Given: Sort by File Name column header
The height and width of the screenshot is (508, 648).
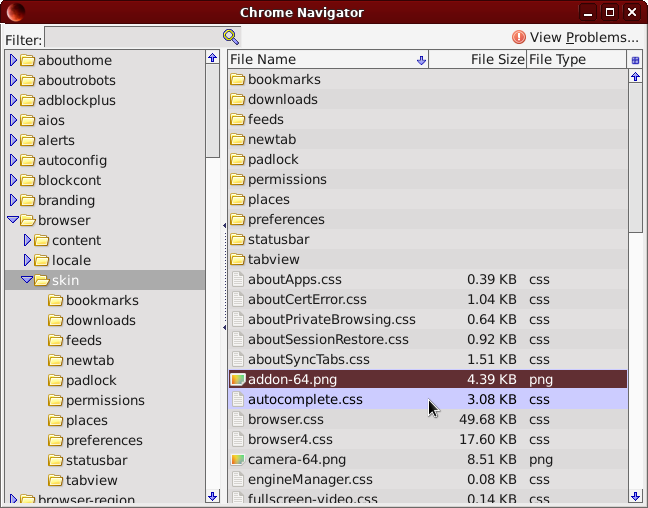Looking at the screenshot, I should pos(328,60).
